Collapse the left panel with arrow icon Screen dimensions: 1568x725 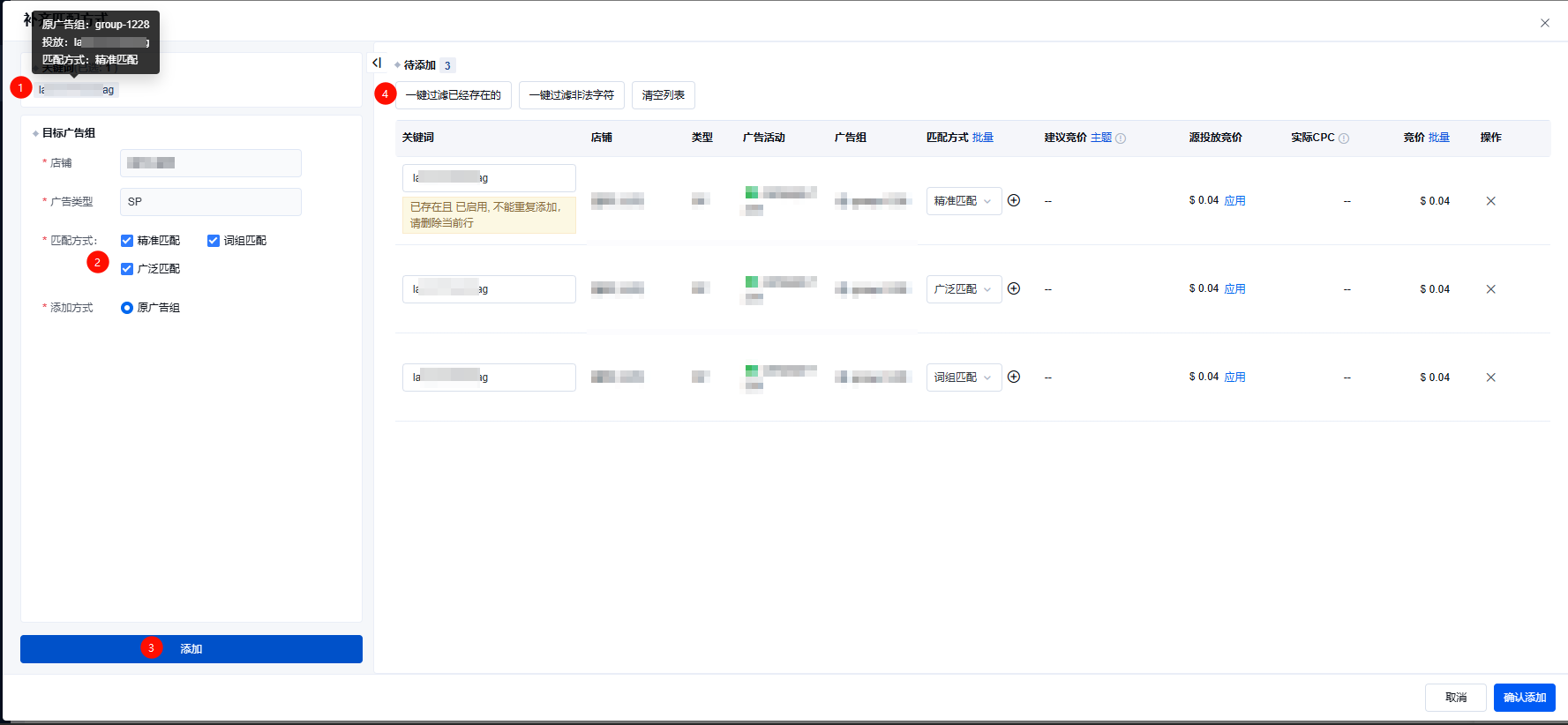click(x=377, y=63)
